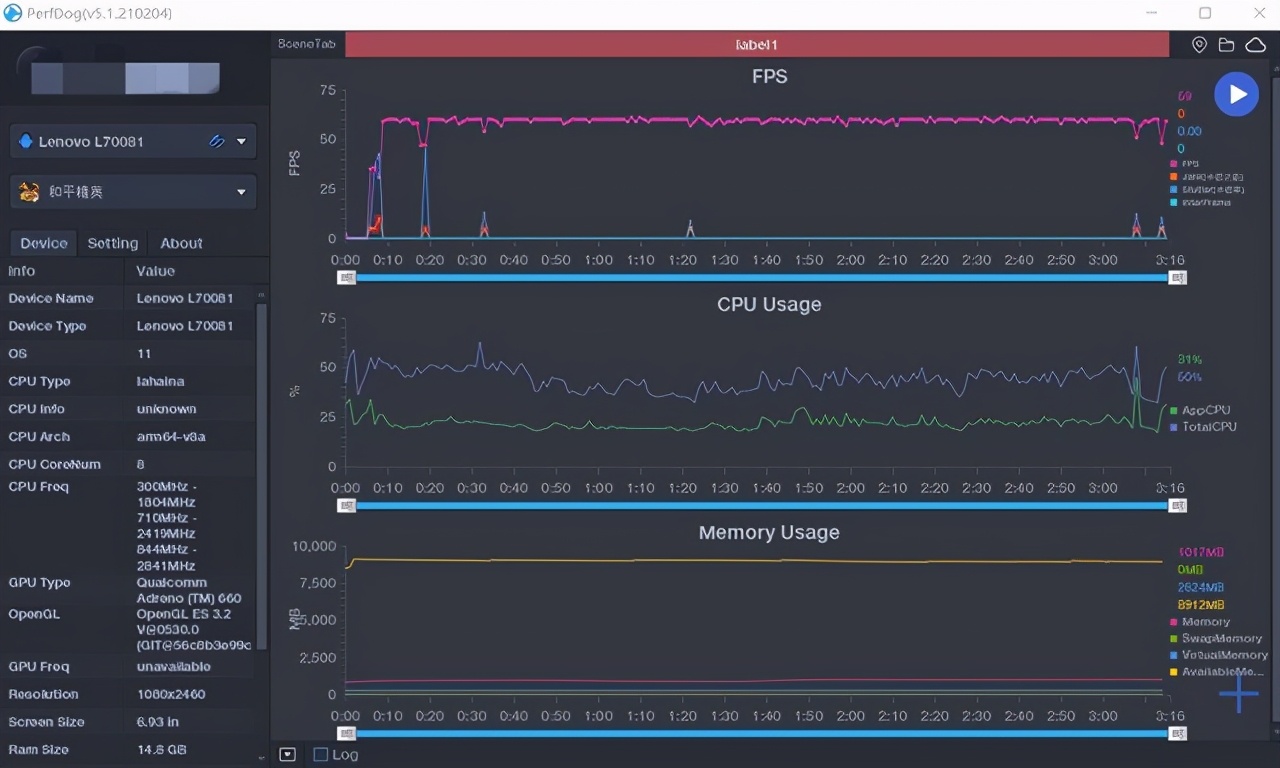
Task: Enable the Log checkbox
Action: pyautogui.click(x=321, y=755)
